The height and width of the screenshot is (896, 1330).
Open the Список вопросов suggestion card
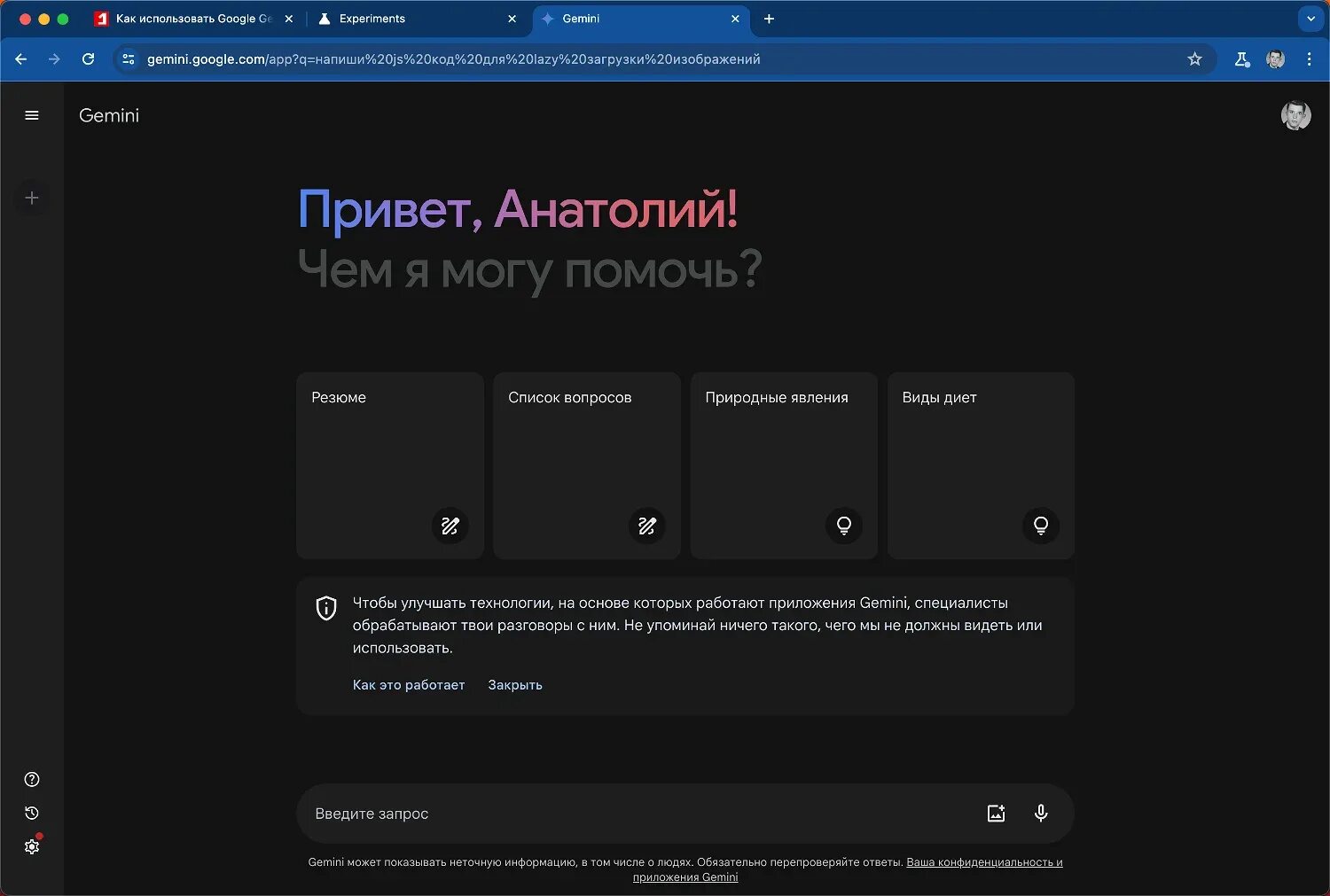tap(587, 466)
